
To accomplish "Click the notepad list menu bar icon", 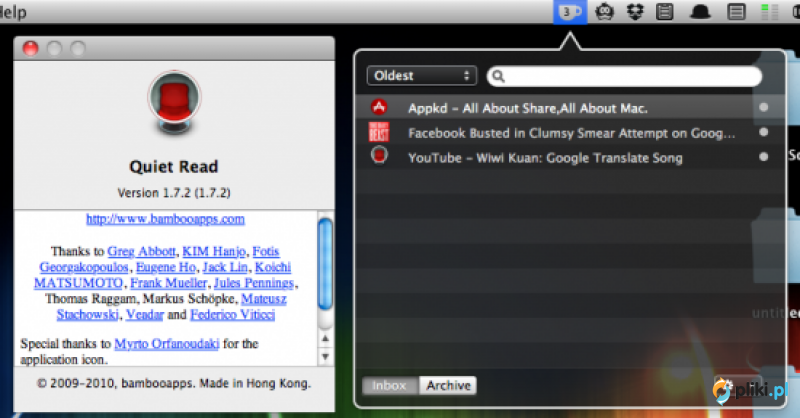I will click(x=665, y=11).
